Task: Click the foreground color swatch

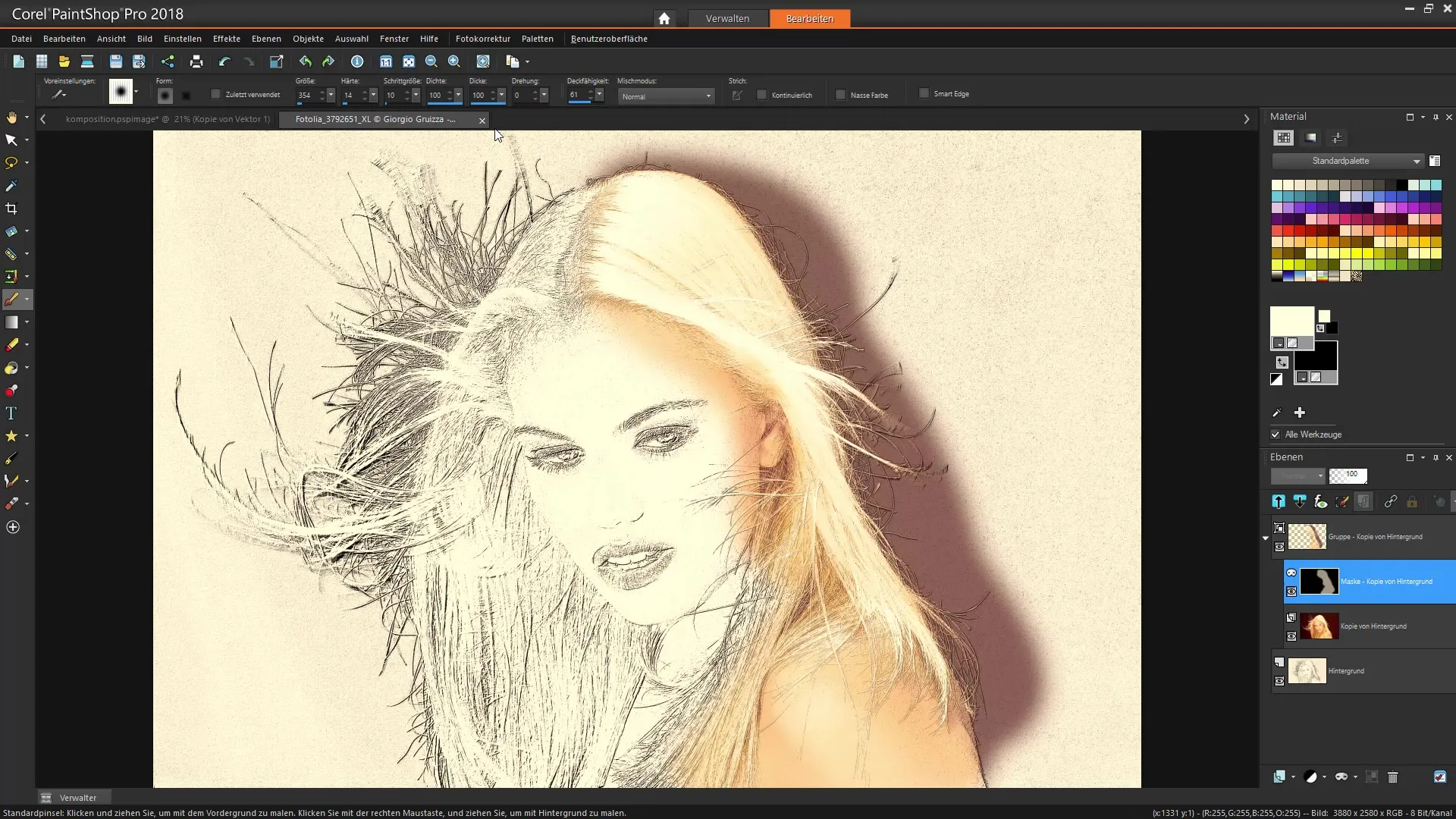Action: [1291, 321]
